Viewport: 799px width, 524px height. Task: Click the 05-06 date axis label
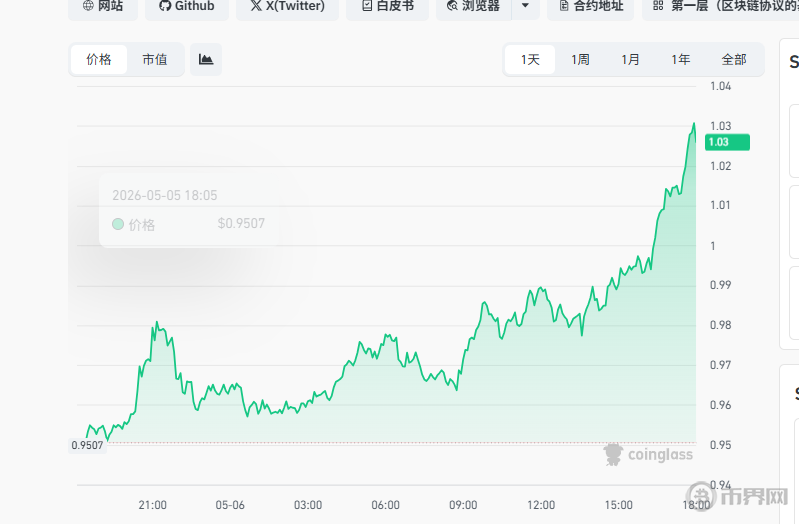click(x=230, y=505)
